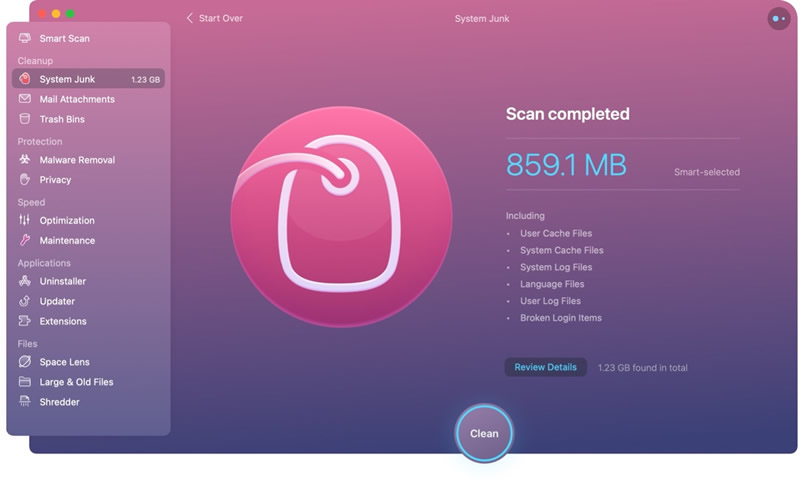This screenshot has width=800, height=487.
Task: Click the System Junk red icon
Action: point(24,79)
